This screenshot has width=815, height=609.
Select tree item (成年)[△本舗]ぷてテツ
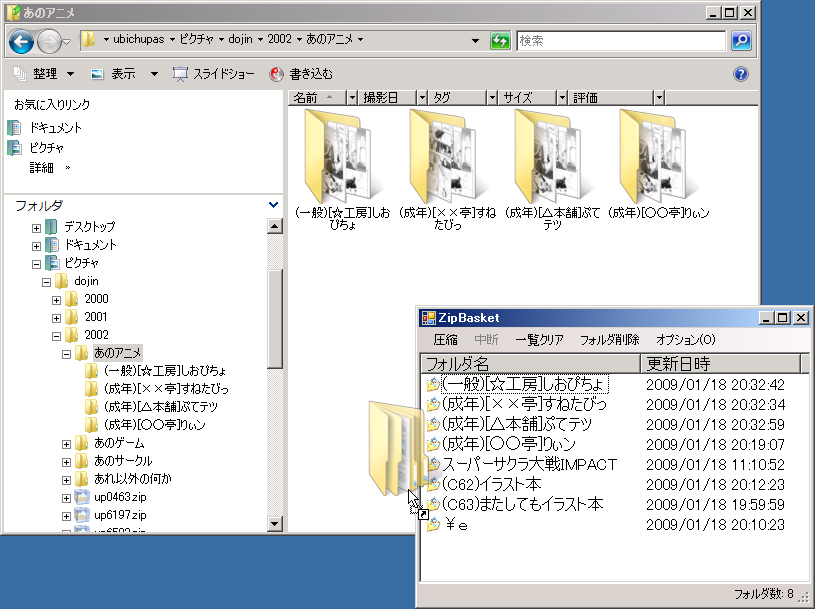161,406
